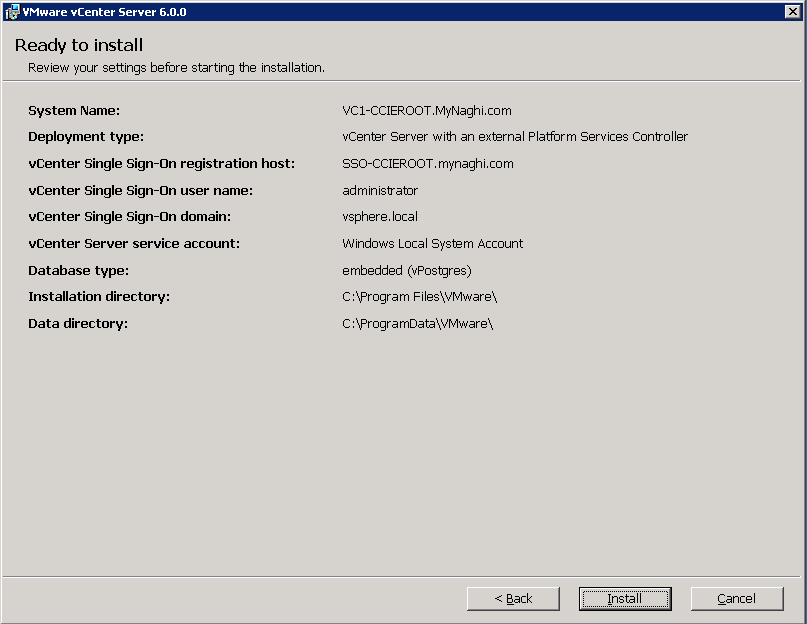The width and height of the screenshot is (807, 624).
Task: Click the Deployment type label
Action: coord(86,136)
